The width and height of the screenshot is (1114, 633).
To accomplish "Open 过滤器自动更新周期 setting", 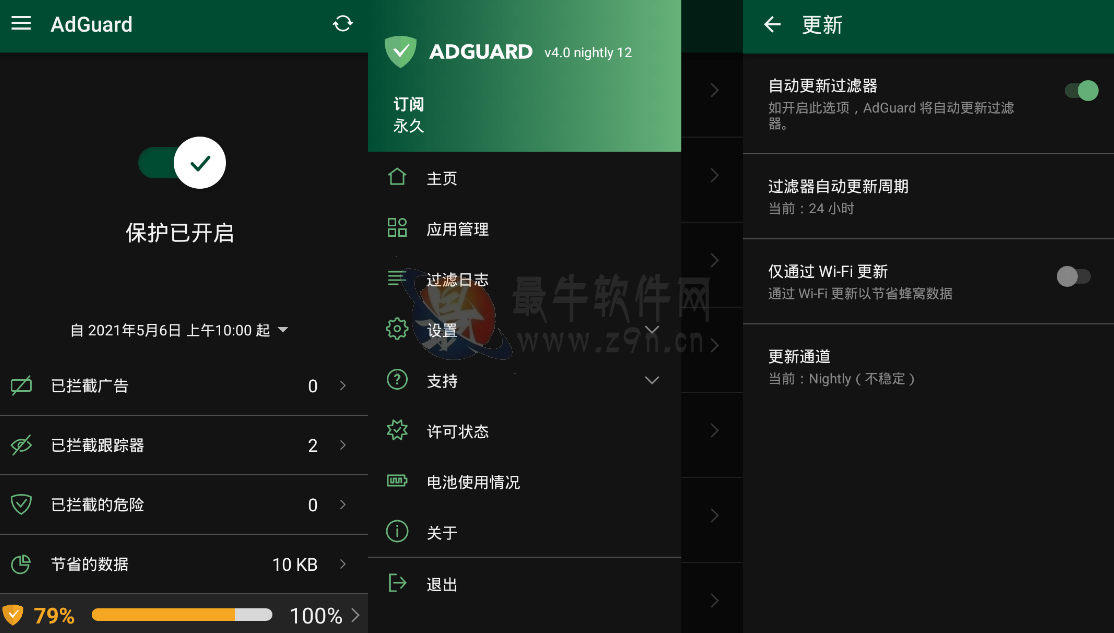I will (929, 197).
